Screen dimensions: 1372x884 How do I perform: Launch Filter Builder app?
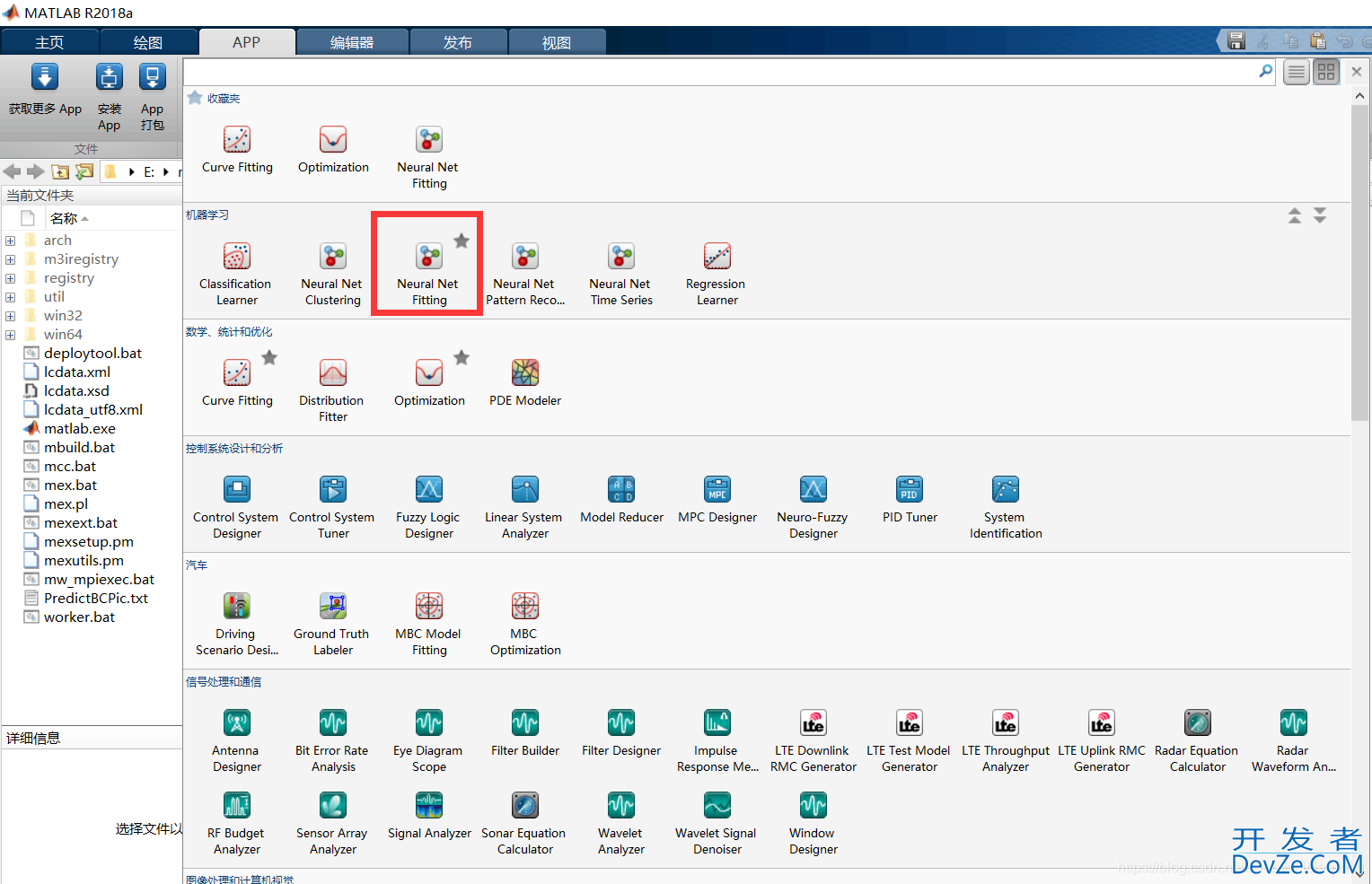pyautogui.click(x=524, y=732)
